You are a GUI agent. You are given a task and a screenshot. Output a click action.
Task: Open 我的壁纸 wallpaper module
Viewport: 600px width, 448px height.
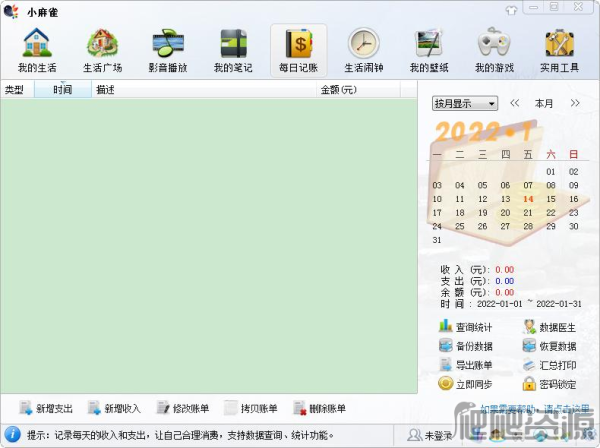[x=429, y=50]
